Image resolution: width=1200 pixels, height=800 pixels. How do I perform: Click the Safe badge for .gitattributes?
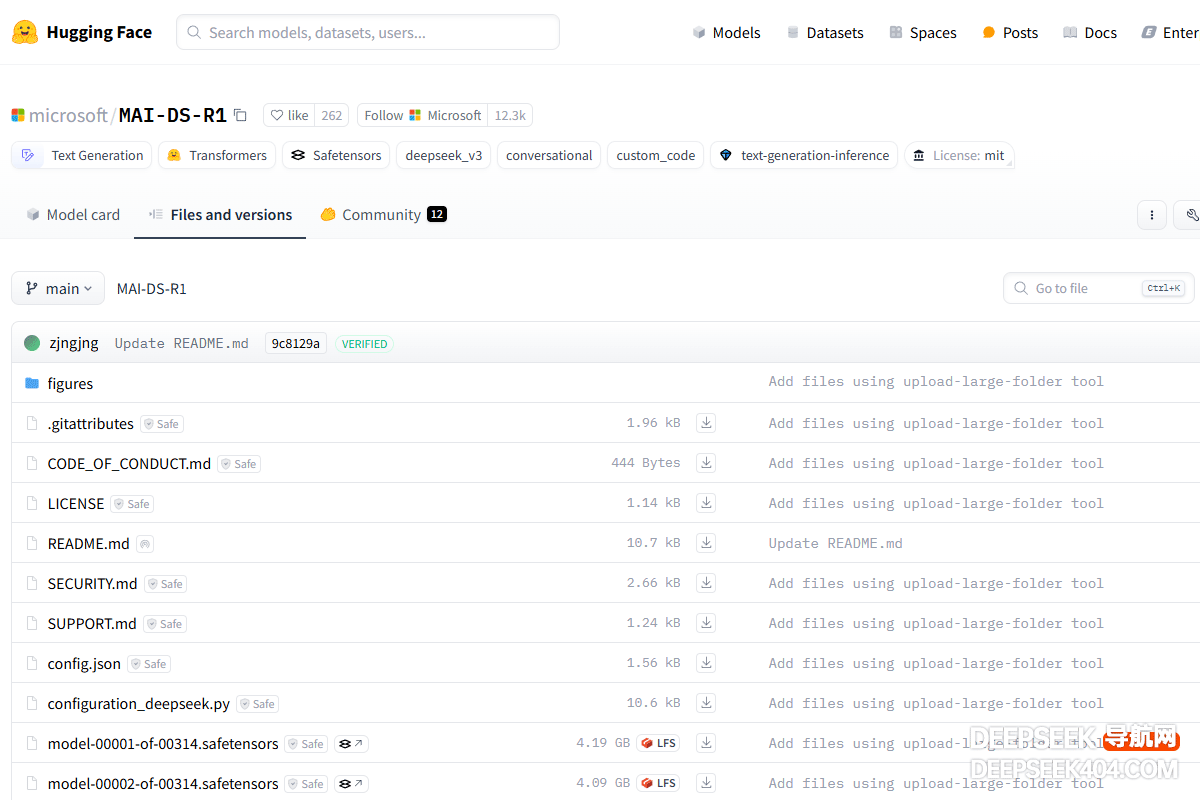(162, 424)
